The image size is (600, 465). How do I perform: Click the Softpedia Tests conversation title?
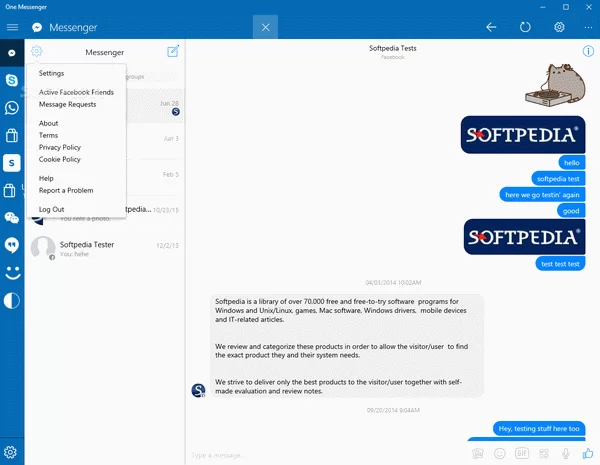click(x=393, y=48)
